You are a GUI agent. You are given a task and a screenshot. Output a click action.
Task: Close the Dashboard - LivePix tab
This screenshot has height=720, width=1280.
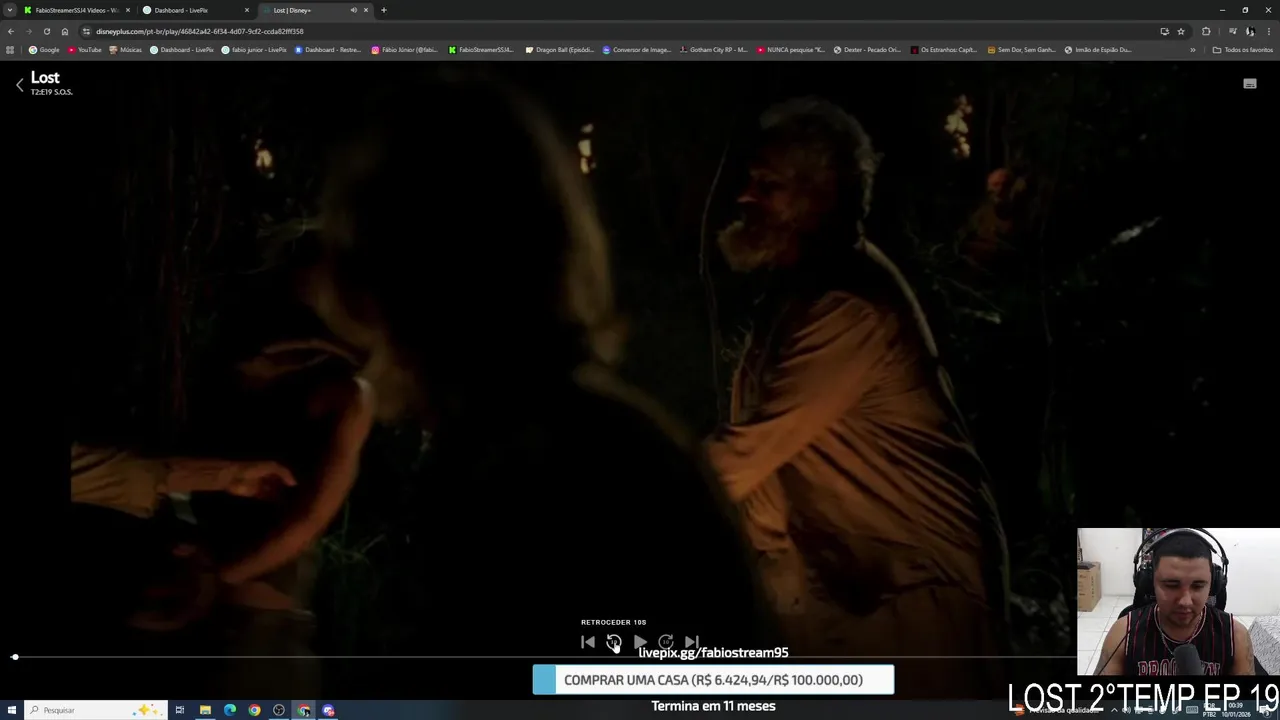point(247,10)
